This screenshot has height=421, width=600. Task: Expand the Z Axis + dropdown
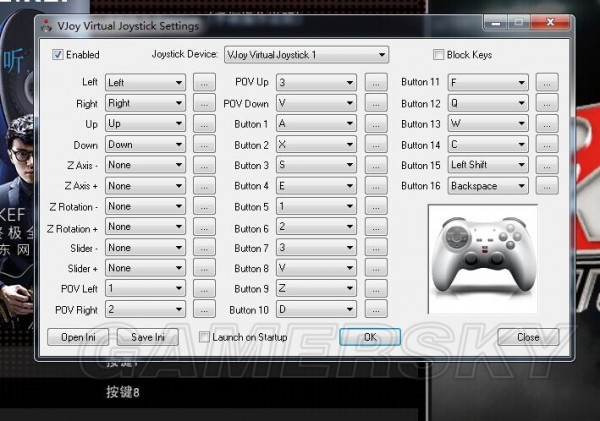tap(145, 186)
